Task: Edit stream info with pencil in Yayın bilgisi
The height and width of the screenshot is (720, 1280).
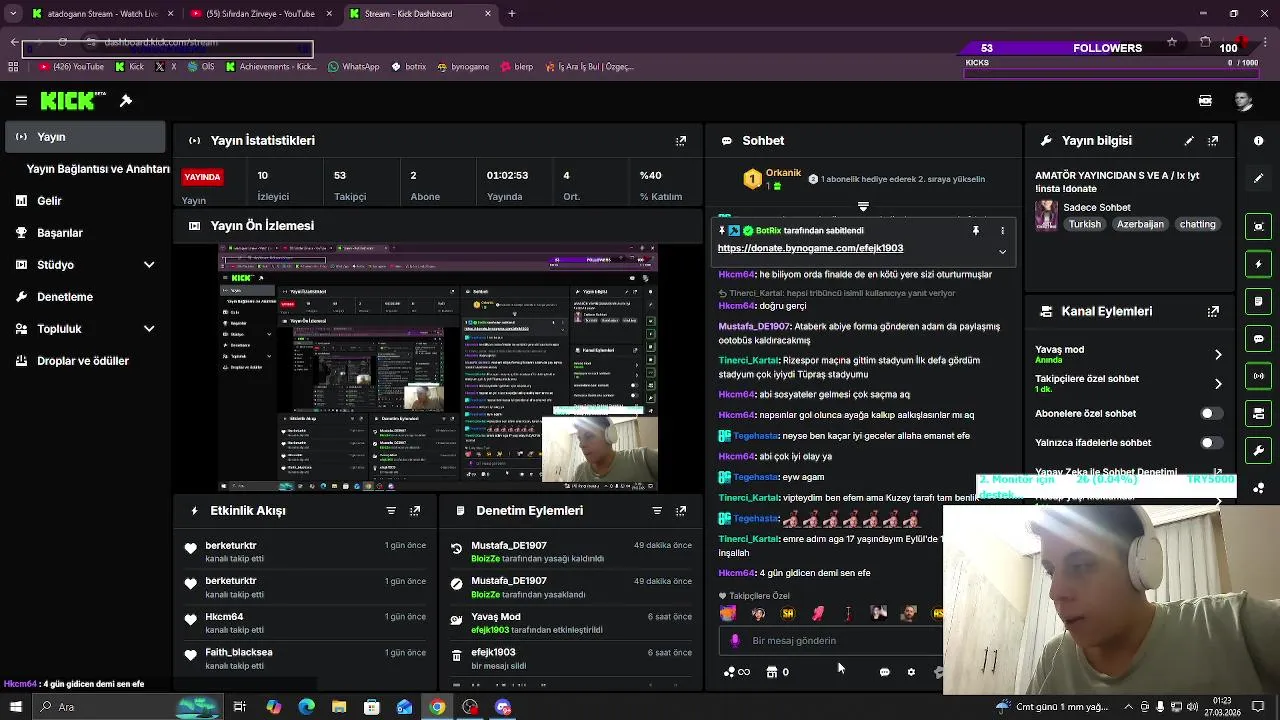Action: coord(1189,141)
